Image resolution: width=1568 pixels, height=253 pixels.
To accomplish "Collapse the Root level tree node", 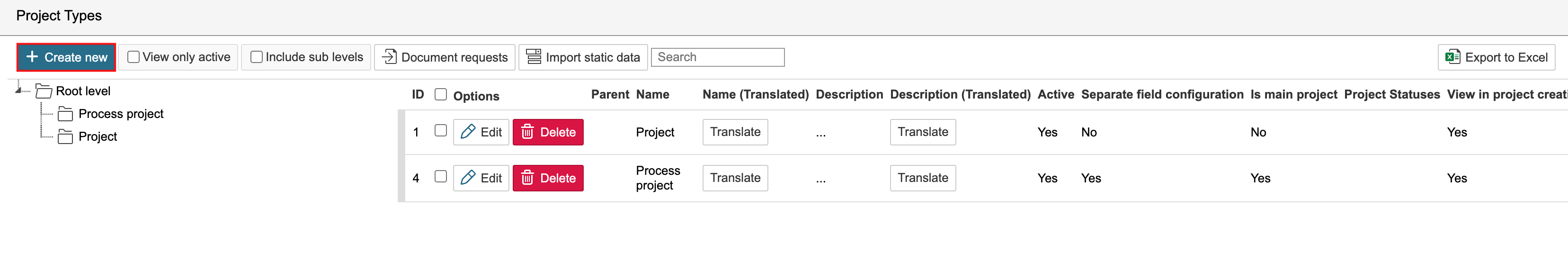I will point(19,90).
